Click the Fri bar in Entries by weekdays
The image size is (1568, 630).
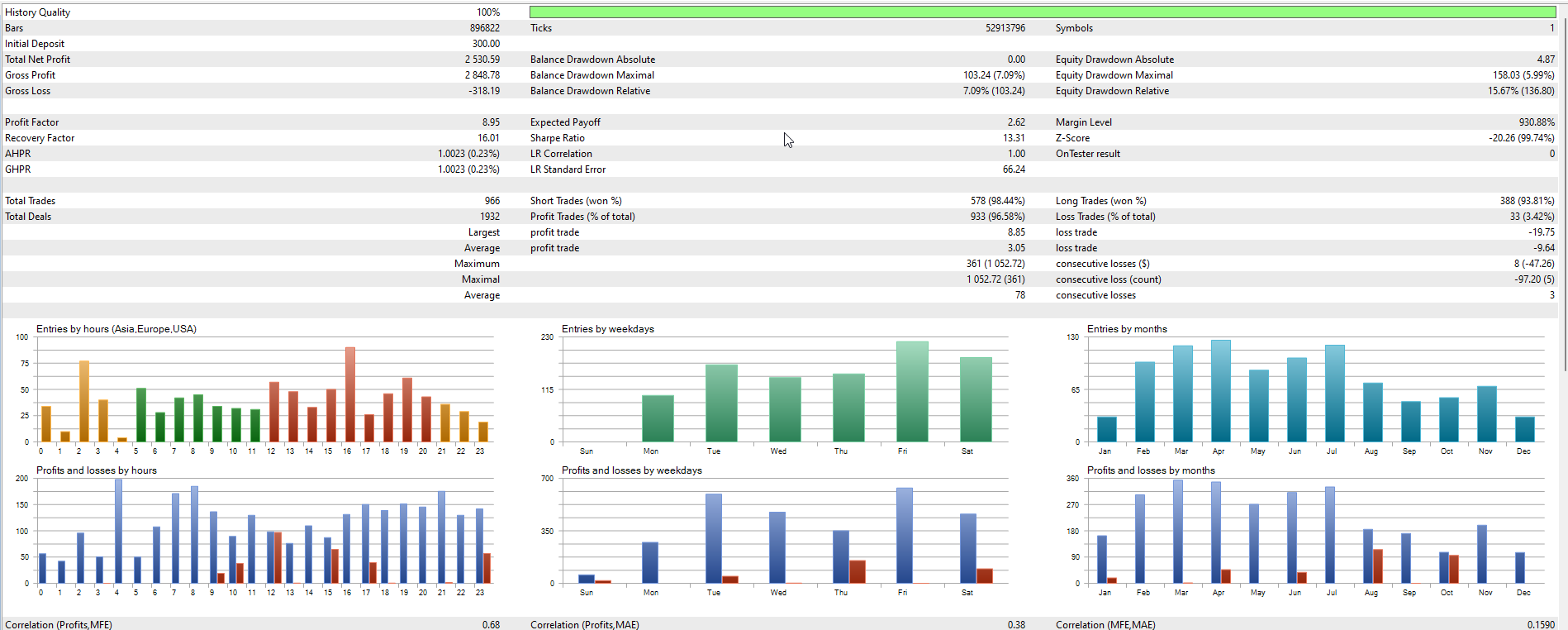pyautogui.click(x=912, y=392)
